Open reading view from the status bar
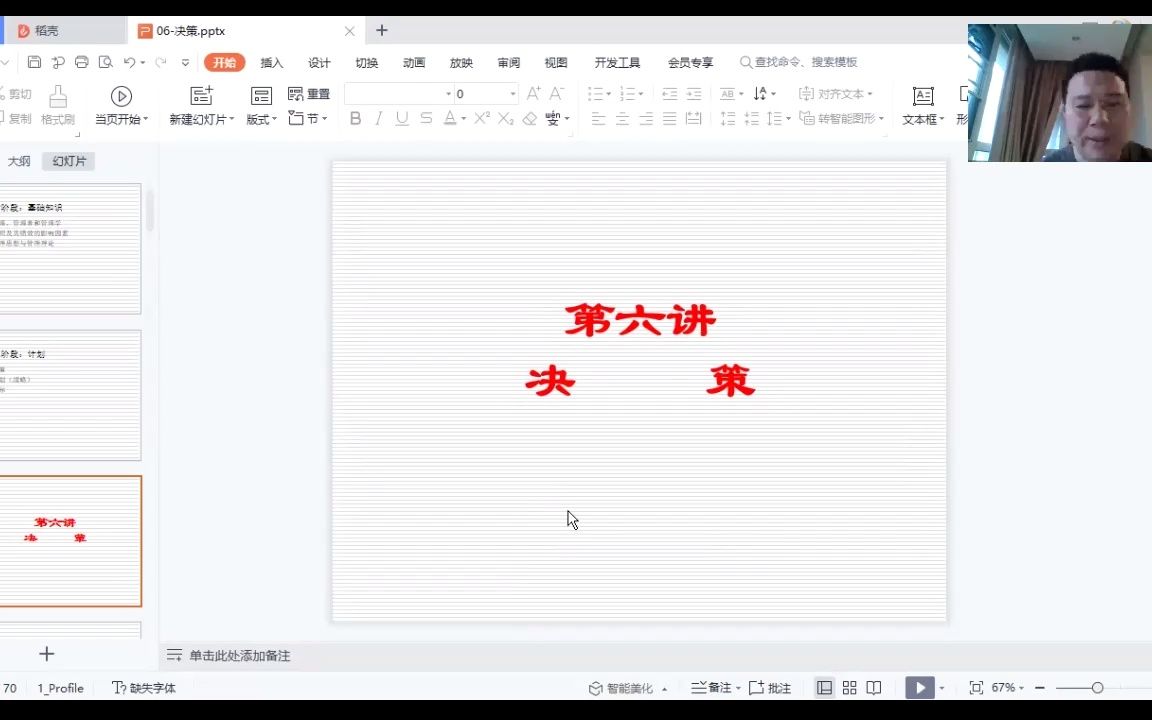Image resolution: width=1152 pixels, height=720 pixels. click(x=874, y=687)
